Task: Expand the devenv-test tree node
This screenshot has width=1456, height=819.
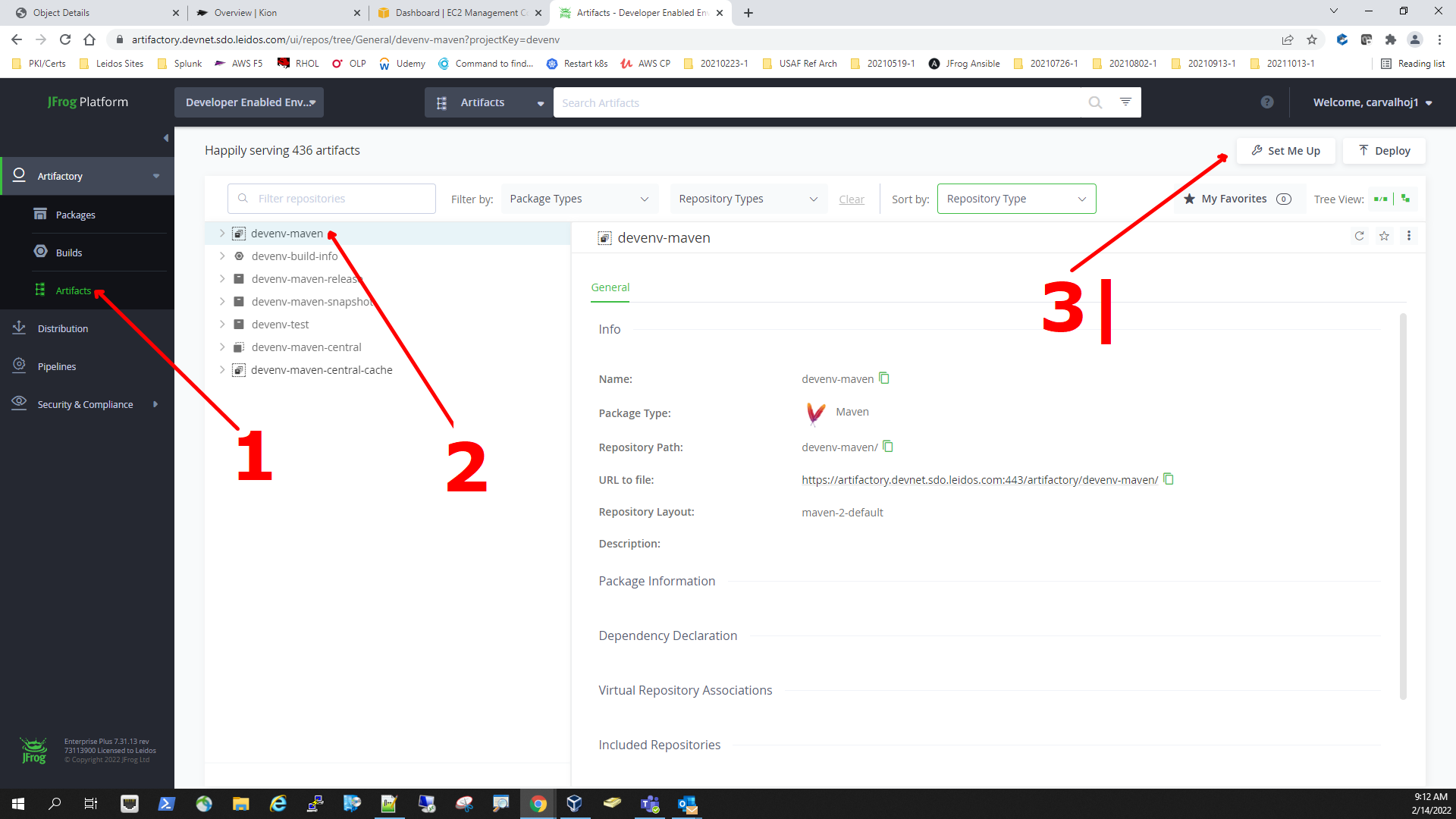Action: tap(222, 325)
